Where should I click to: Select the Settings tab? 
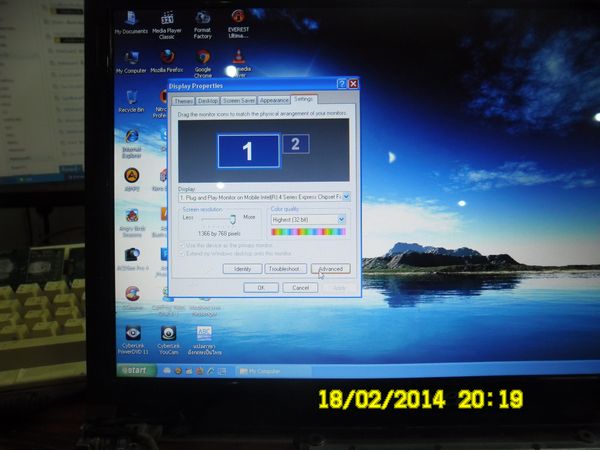[304, 99]
